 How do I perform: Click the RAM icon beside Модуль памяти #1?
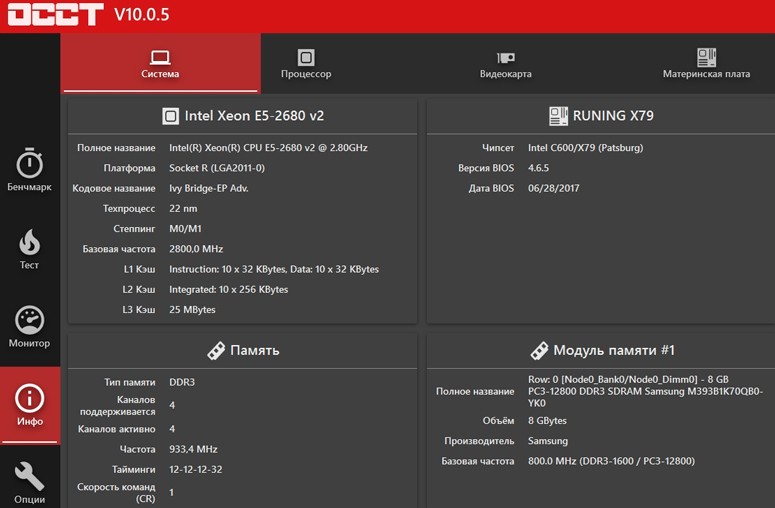point(539,351)
